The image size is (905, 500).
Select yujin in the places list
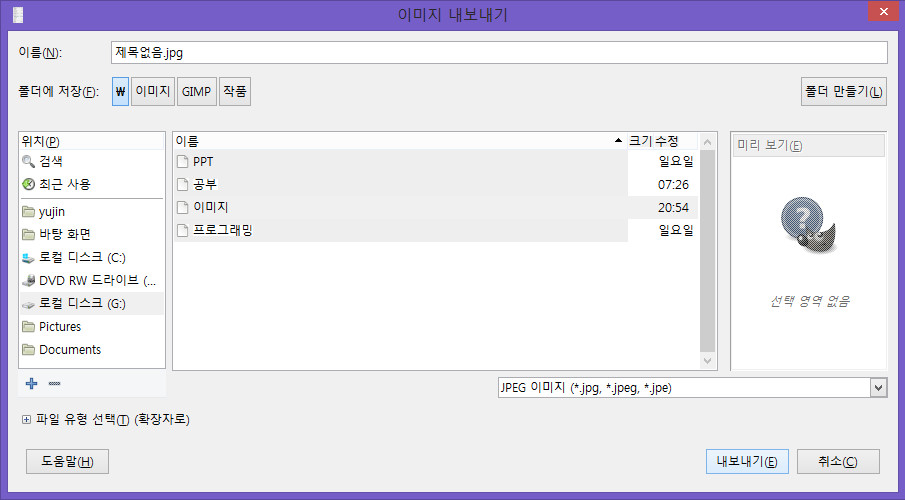[92, 212]
